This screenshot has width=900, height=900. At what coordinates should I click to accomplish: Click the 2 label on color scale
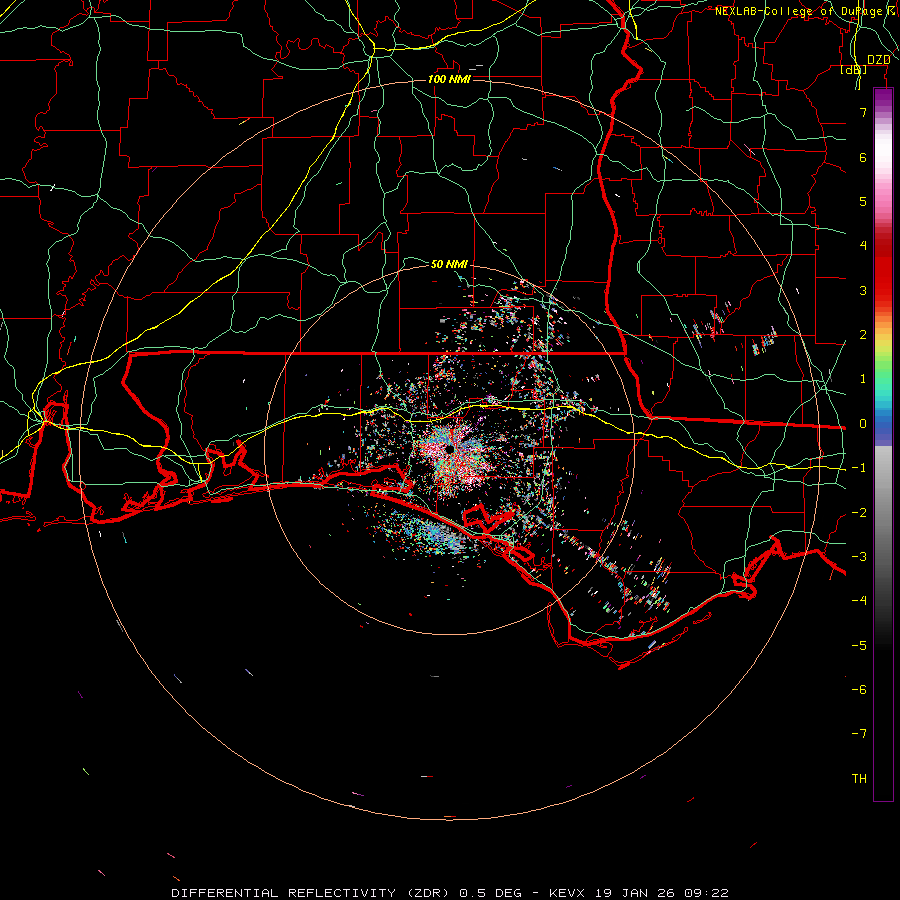click(863, 335)
